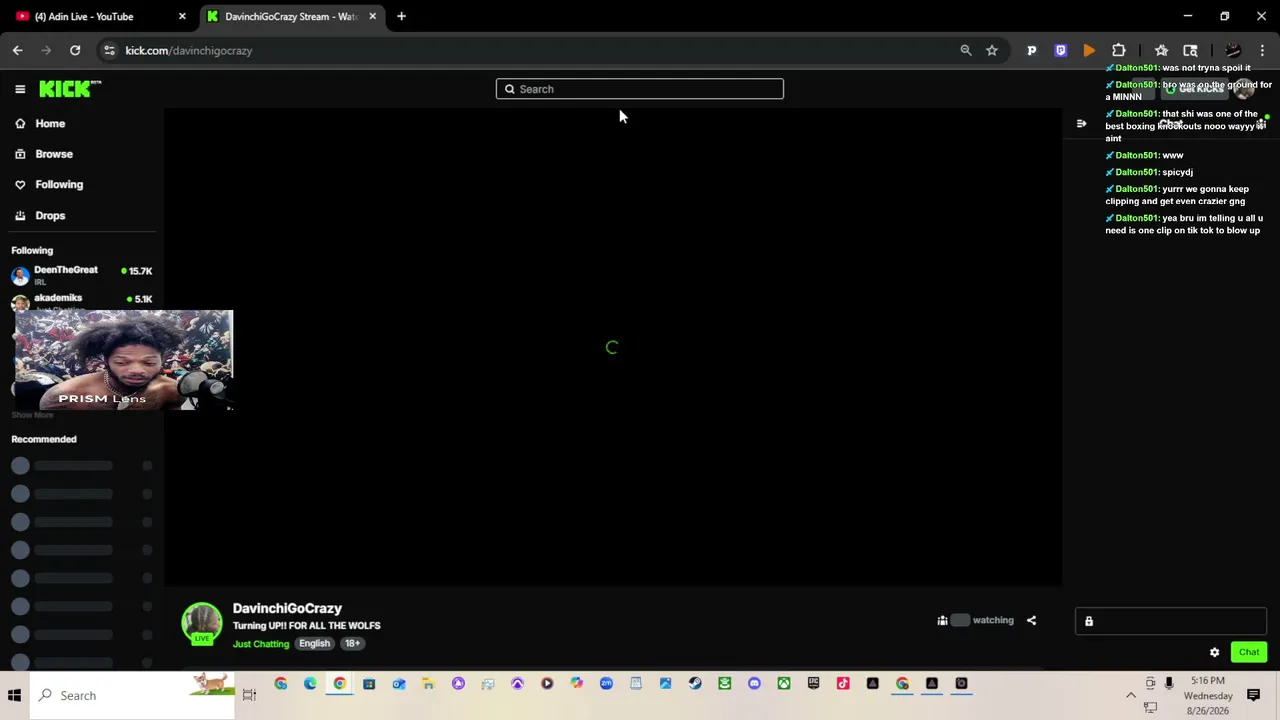Open chat settings gear icon
The image size is (1280, 720).
(1215, 652)
